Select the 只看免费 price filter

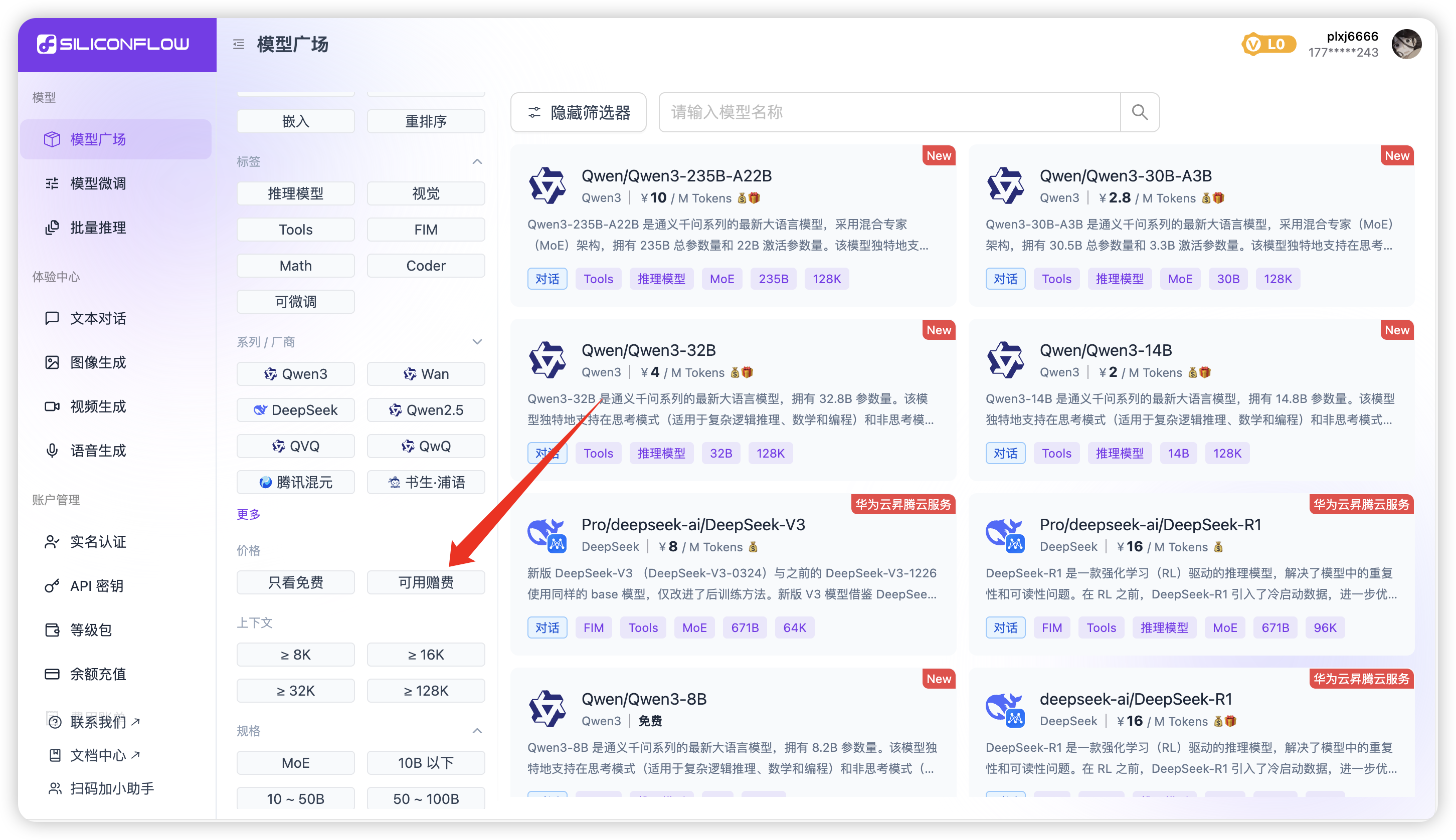pyautogui.click(x=295, y=583)
